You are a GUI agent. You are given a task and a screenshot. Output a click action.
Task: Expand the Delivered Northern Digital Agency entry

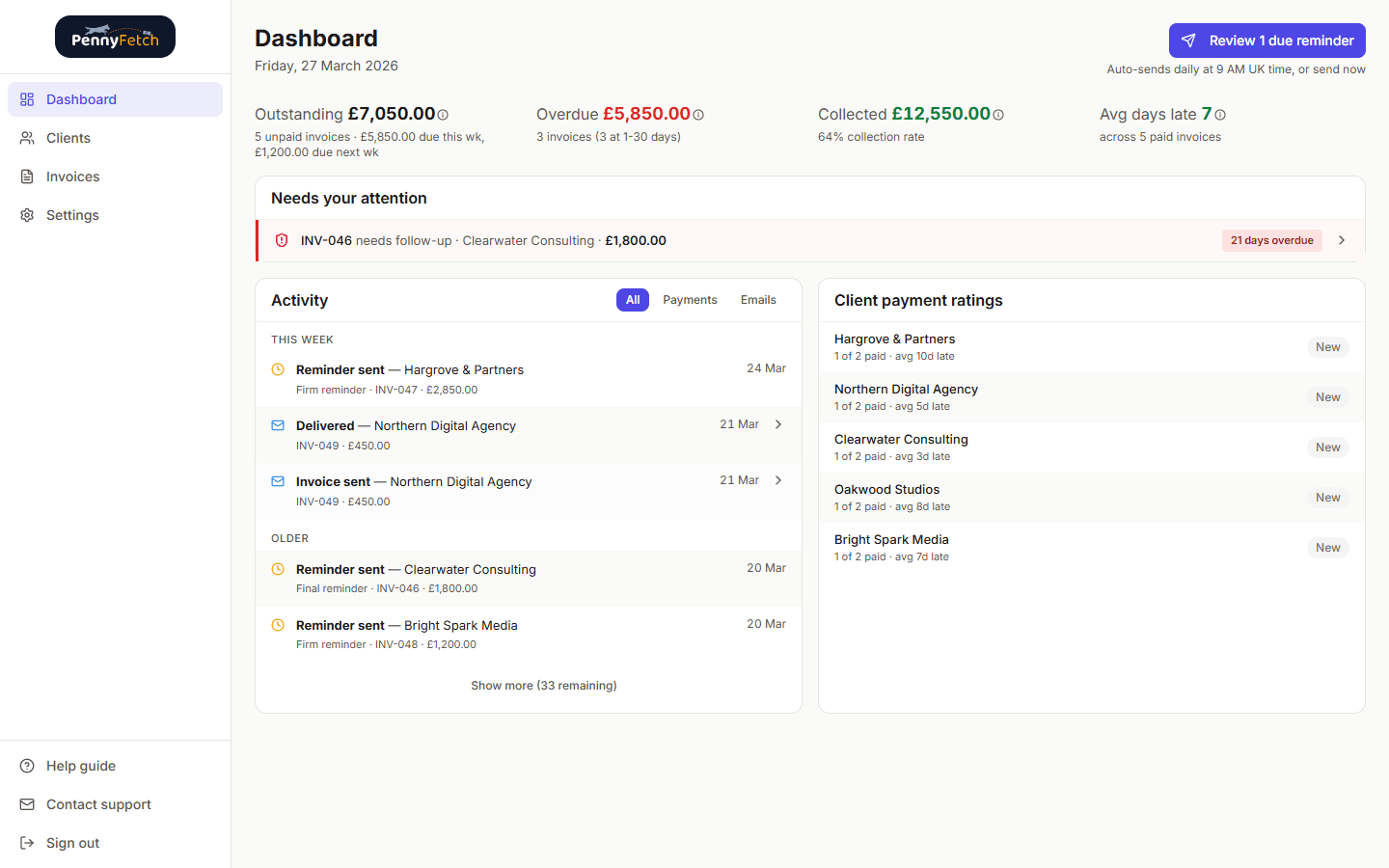(x=778, y=424)
